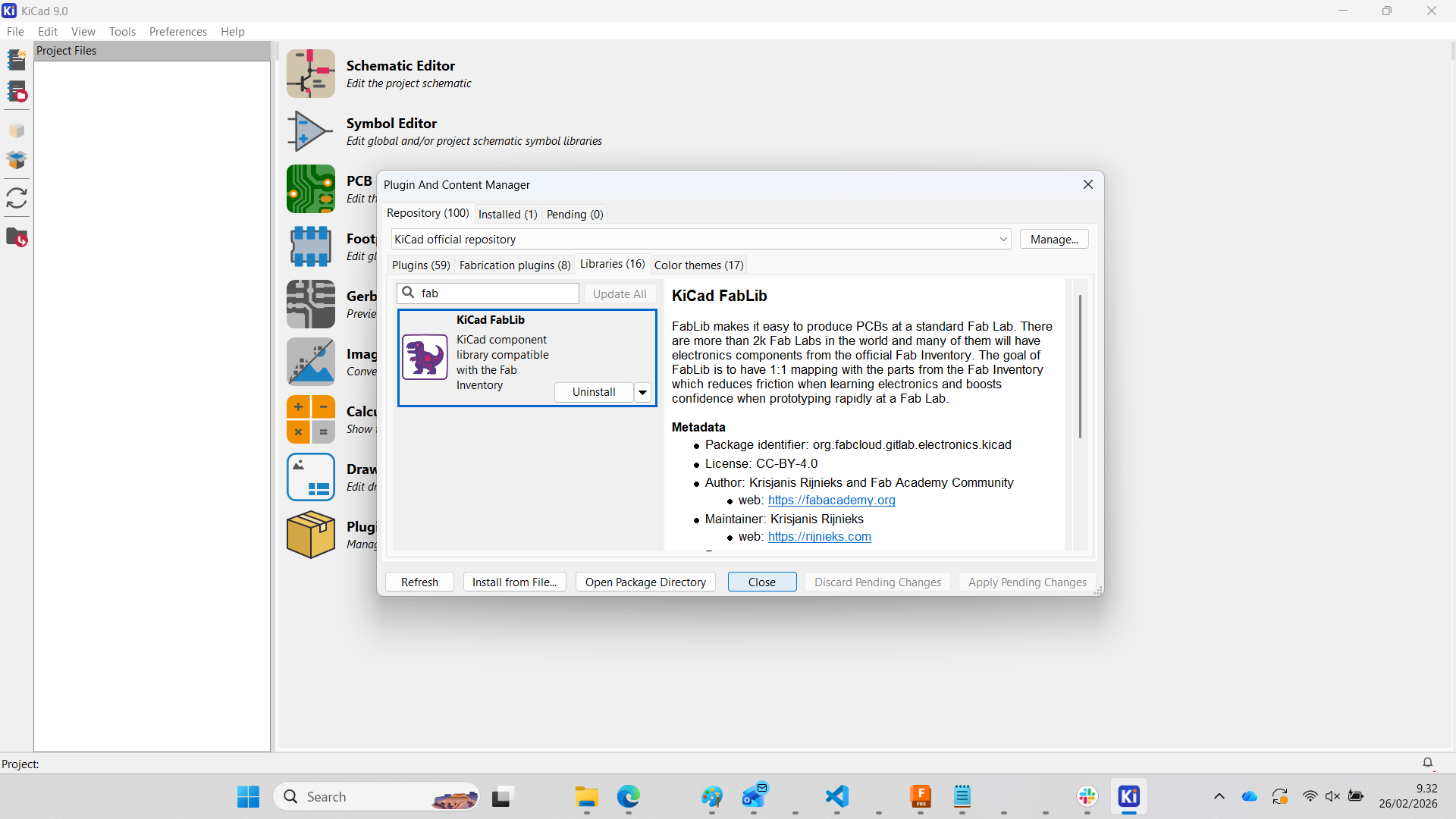Open the Symbol Editor
Viewport: 1456px width, 819px height.
click(x=311, y=130)
